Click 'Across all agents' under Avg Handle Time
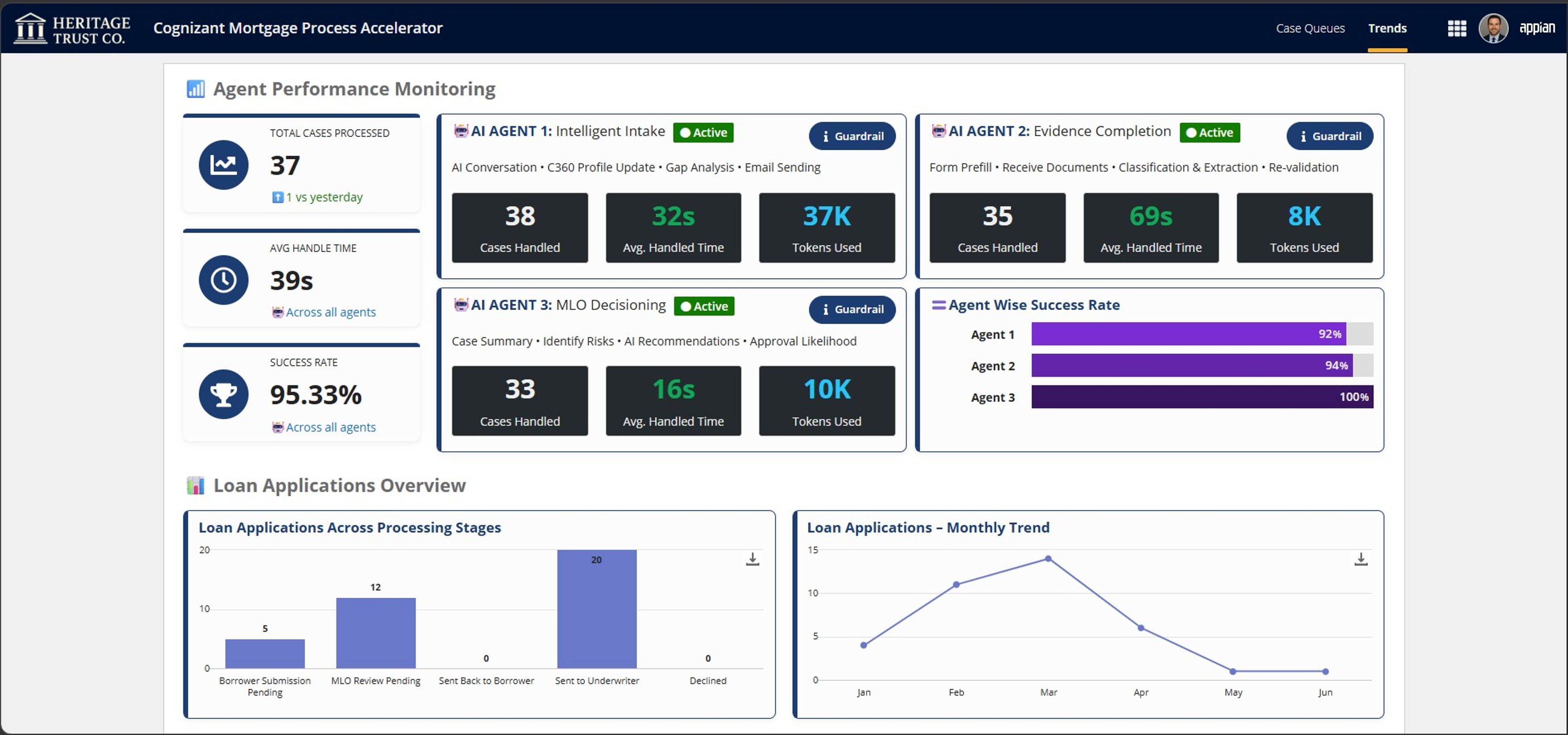The width and height of the screenshot is (1568, 735). (x=330, y=312)
